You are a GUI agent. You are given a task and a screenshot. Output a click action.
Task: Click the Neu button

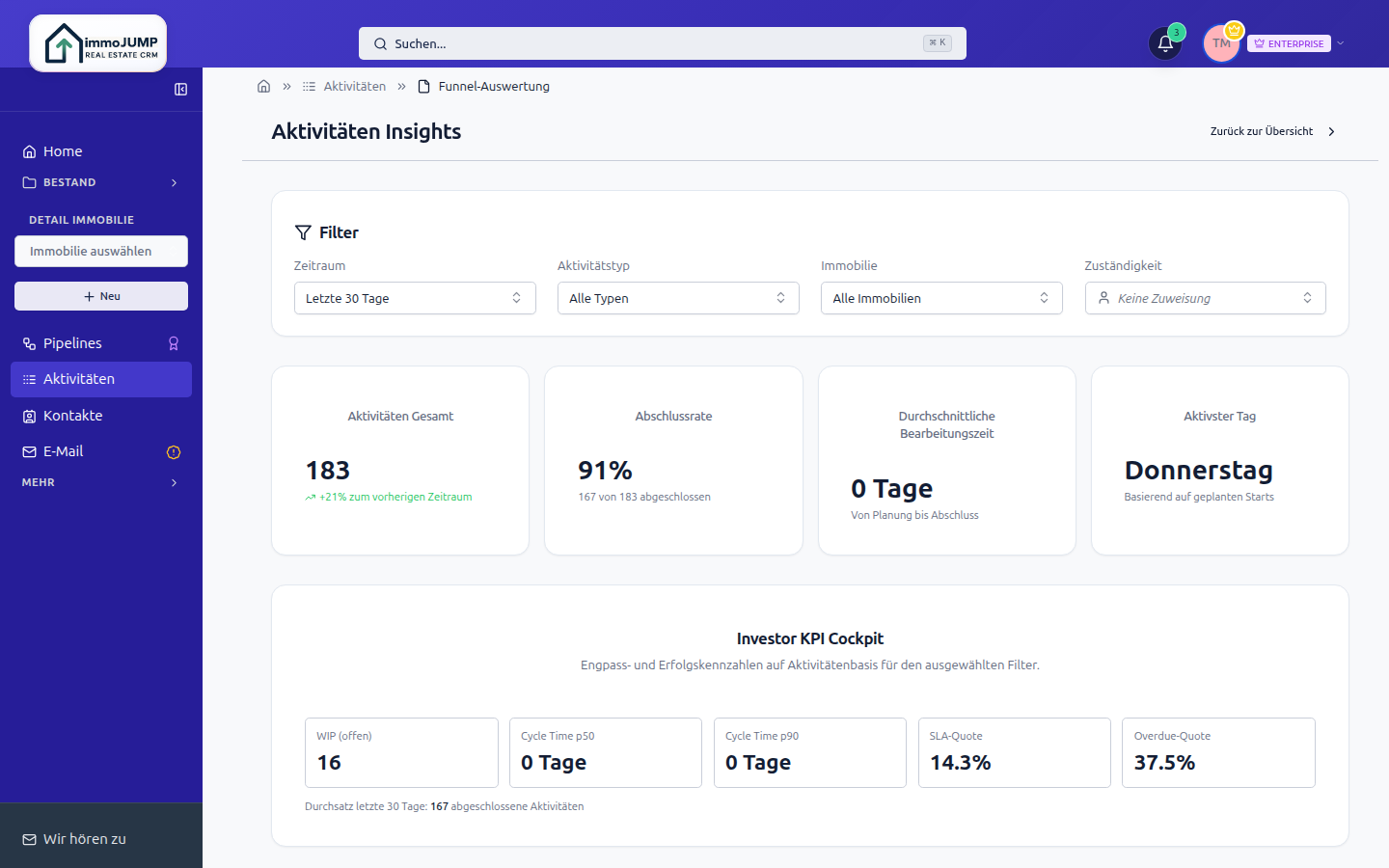101,296
